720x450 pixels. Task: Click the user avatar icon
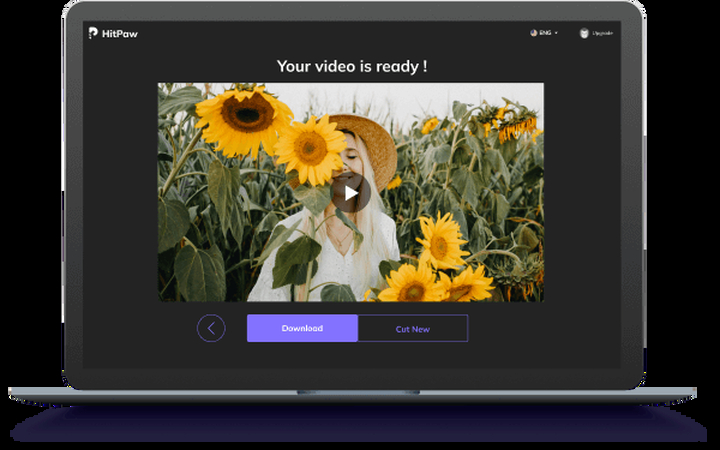[584, 33]
